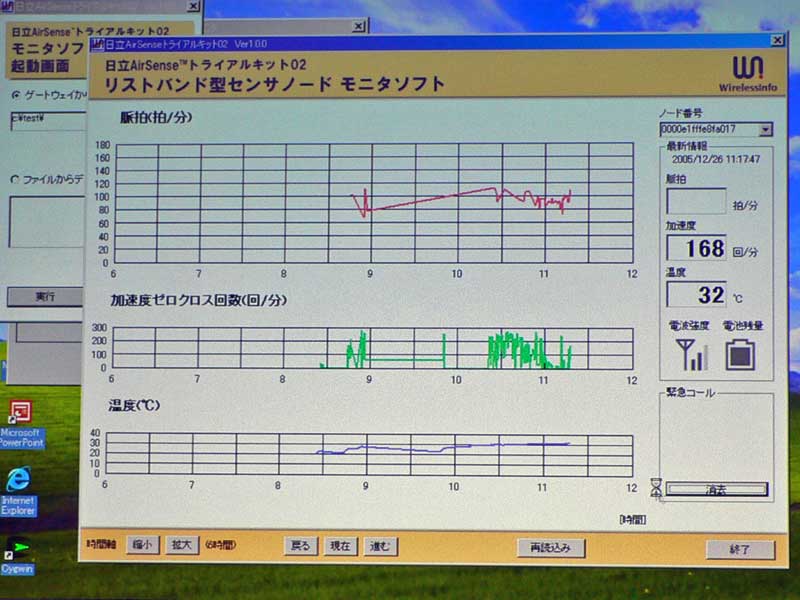Viewport: 800px width, 600px height.
Task: Click the 終了 exit button
Action: point(740,550)
